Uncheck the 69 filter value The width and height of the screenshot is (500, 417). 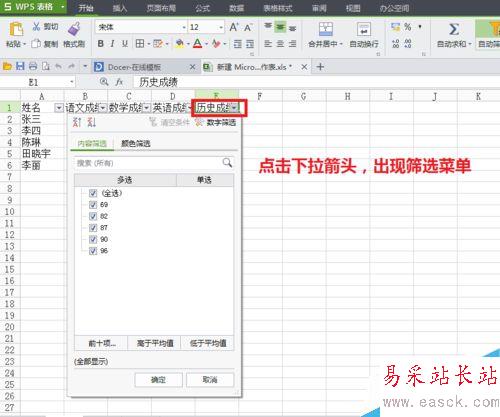[93, 205]
